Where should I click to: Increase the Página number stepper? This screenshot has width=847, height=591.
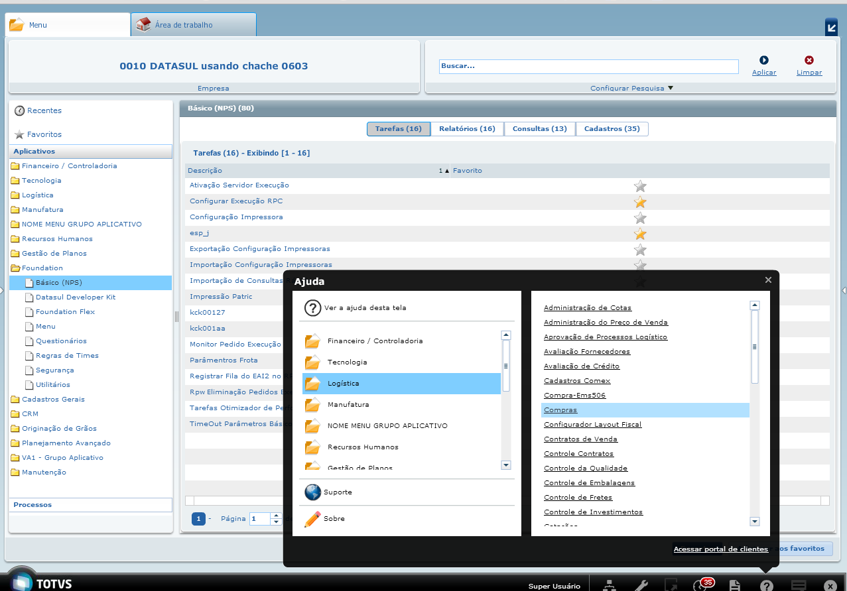[x=276, y=515]
